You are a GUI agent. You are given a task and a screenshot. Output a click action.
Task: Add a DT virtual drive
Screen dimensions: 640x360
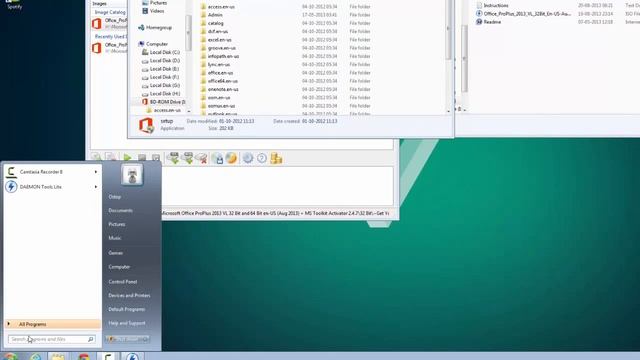(174, 158)
